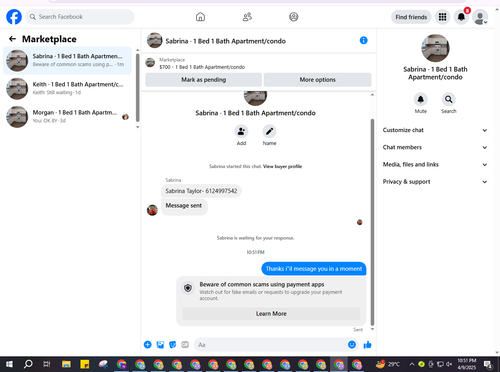500x372 pixels.
Task: Click the More options button
Action: [x=317, y=80]
